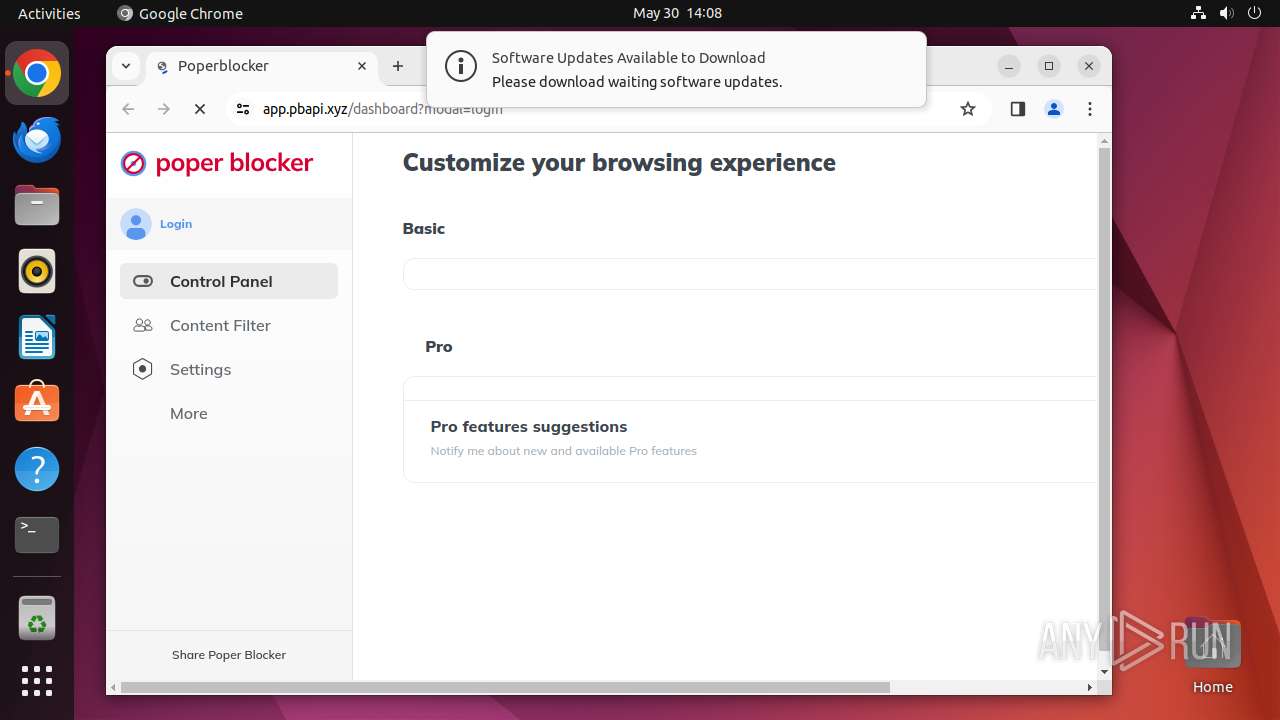Open Ubuntu Software from dock
This screenshot has width=1280, height=720.
(x=37, y=403)
